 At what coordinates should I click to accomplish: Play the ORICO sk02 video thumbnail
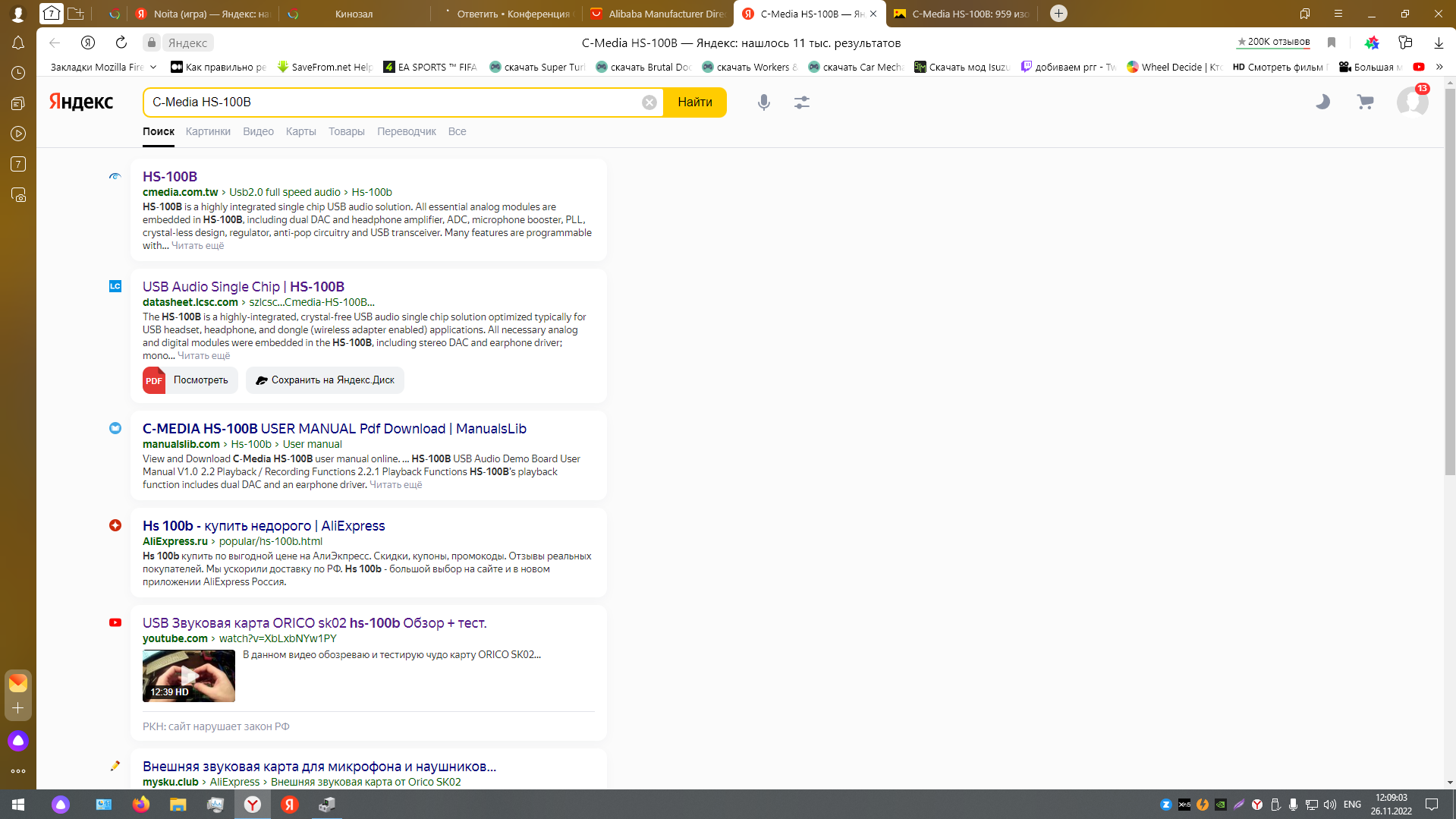(189, 676)
